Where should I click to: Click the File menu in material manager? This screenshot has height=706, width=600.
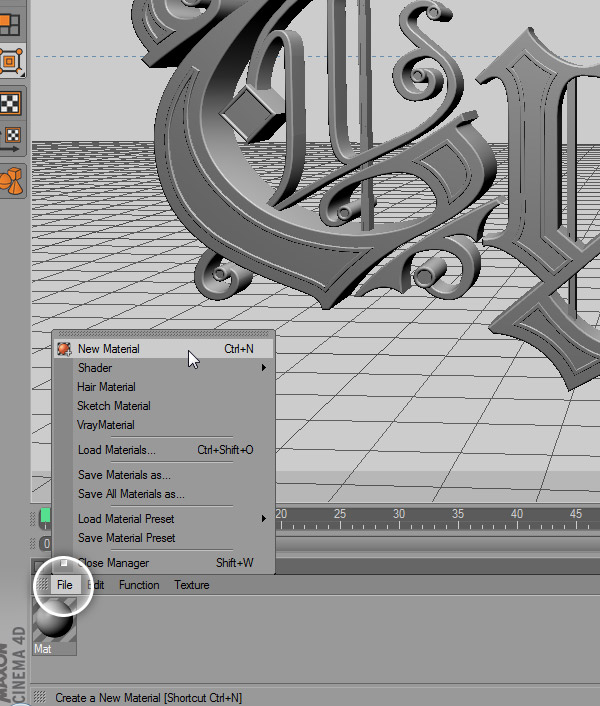[65, 585]
